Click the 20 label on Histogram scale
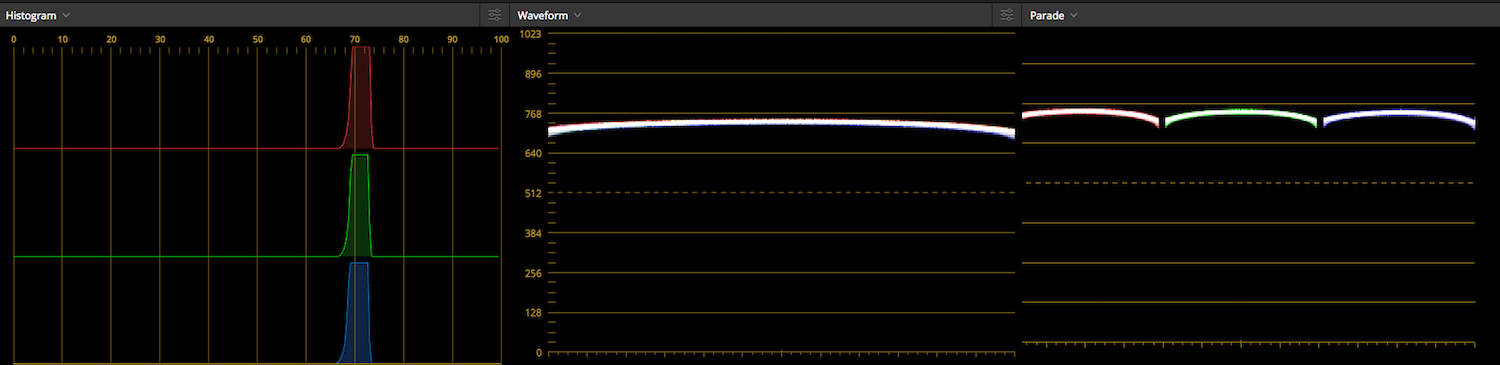1500x365 pixels. (111, 39)
